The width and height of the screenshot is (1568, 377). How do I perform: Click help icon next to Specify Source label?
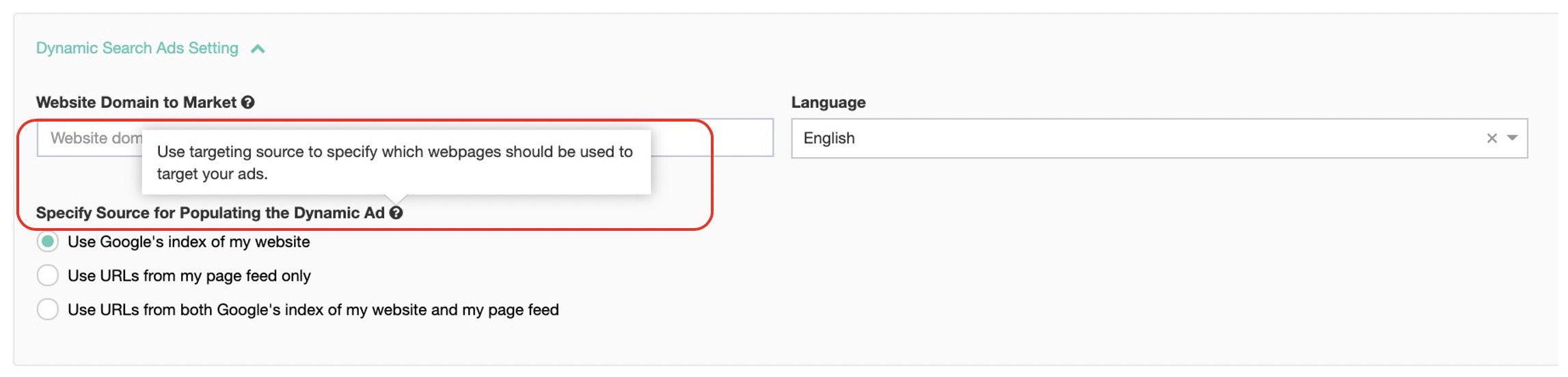pyautogui.click(x=396, y=213)
